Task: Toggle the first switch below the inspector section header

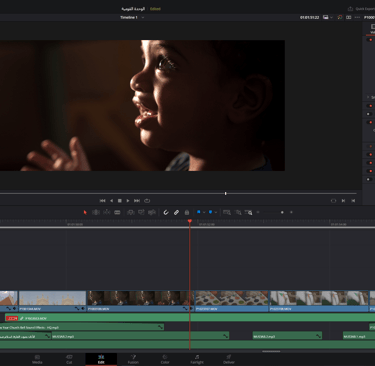Action: click(x=370, y=106)
